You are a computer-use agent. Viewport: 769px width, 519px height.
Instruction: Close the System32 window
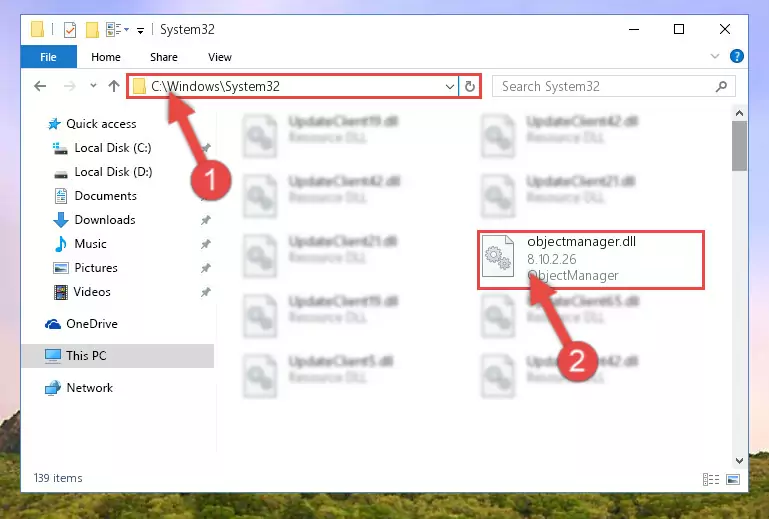tap(724, 29)
